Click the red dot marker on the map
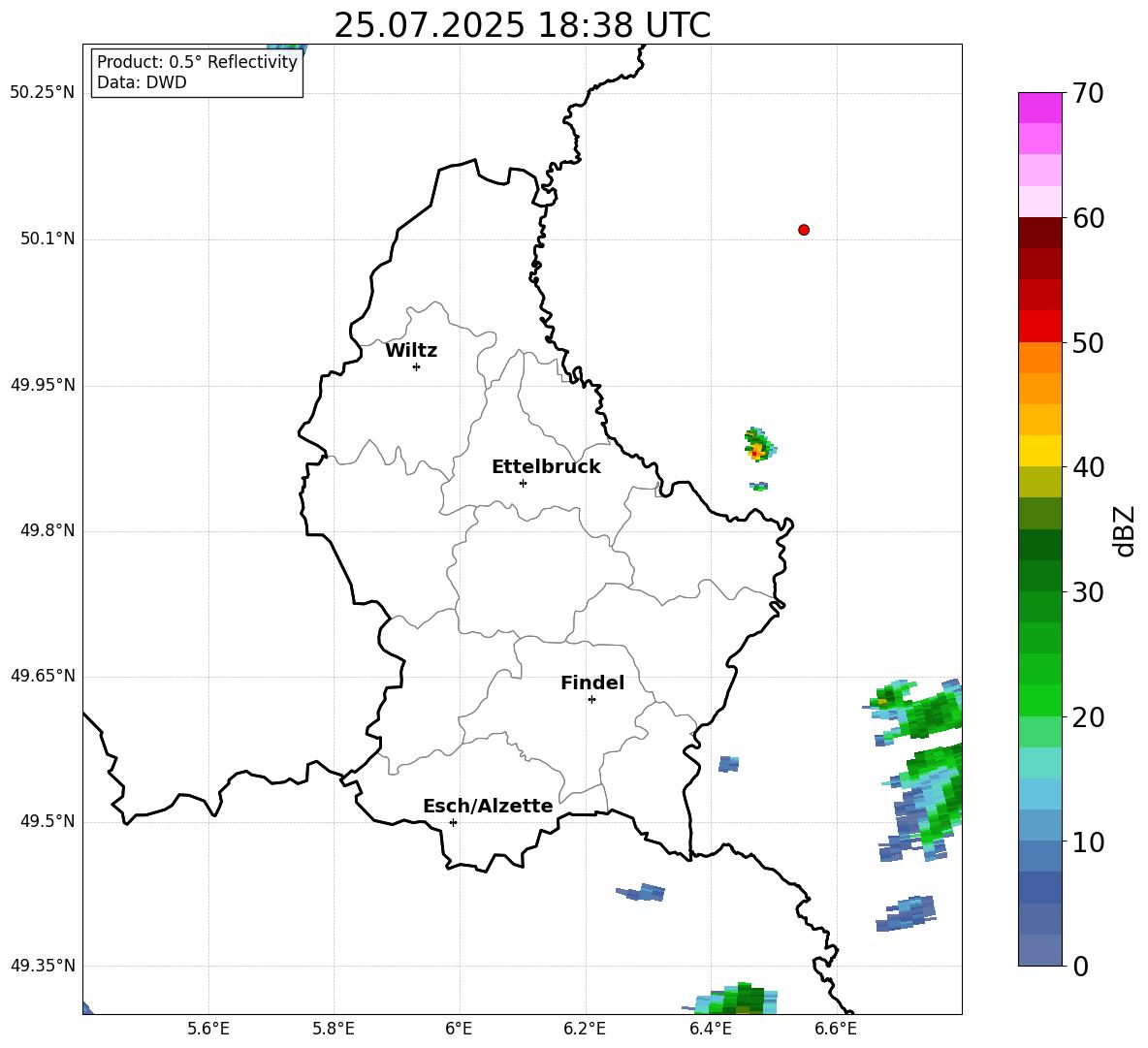The height and width of the screenshot is (1048, 1148). pyautogui.click(x=803, y=230)
